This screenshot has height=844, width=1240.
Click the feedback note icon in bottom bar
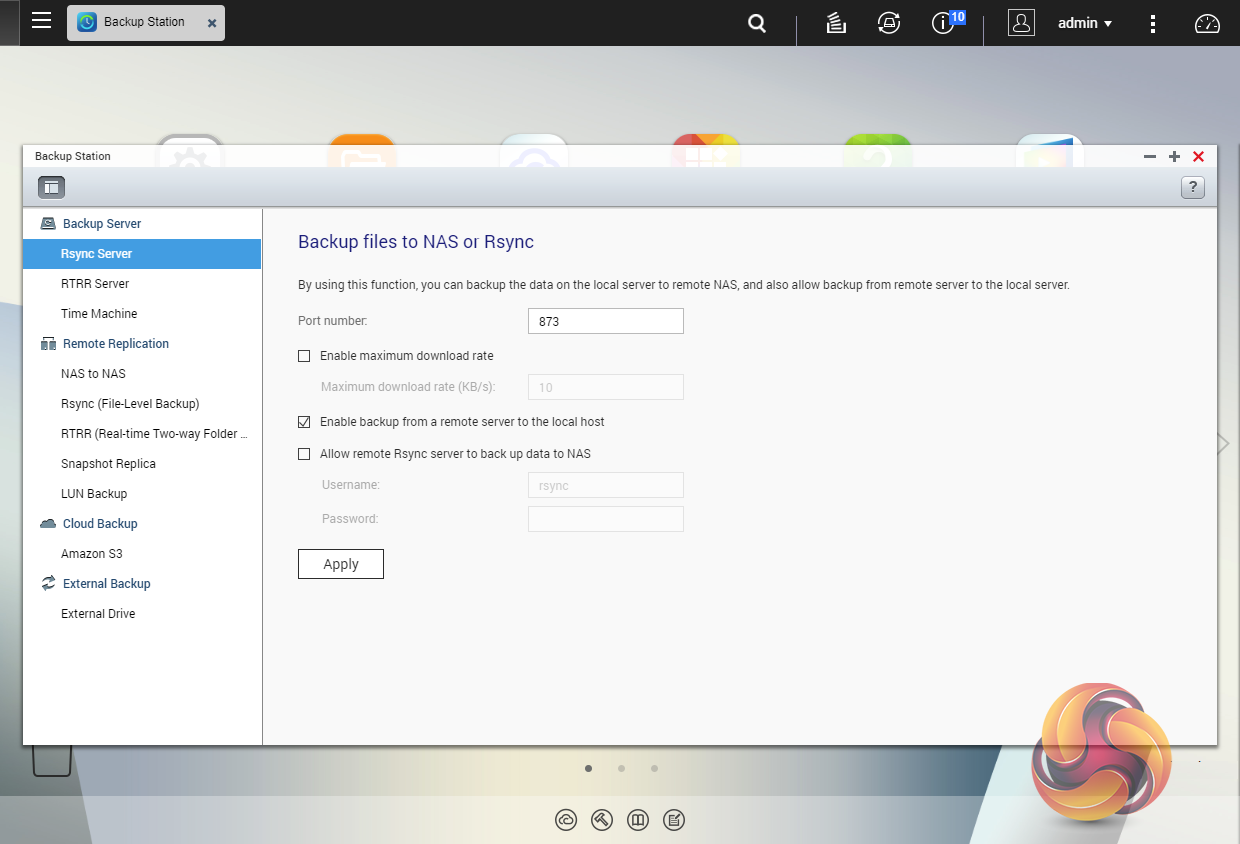pos(674,820)
